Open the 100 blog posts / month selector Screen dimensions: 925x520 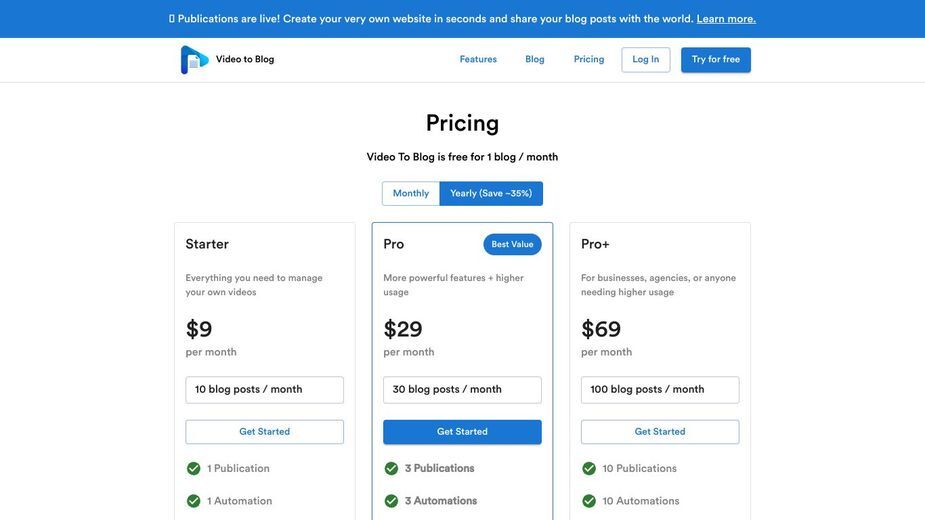660,390
